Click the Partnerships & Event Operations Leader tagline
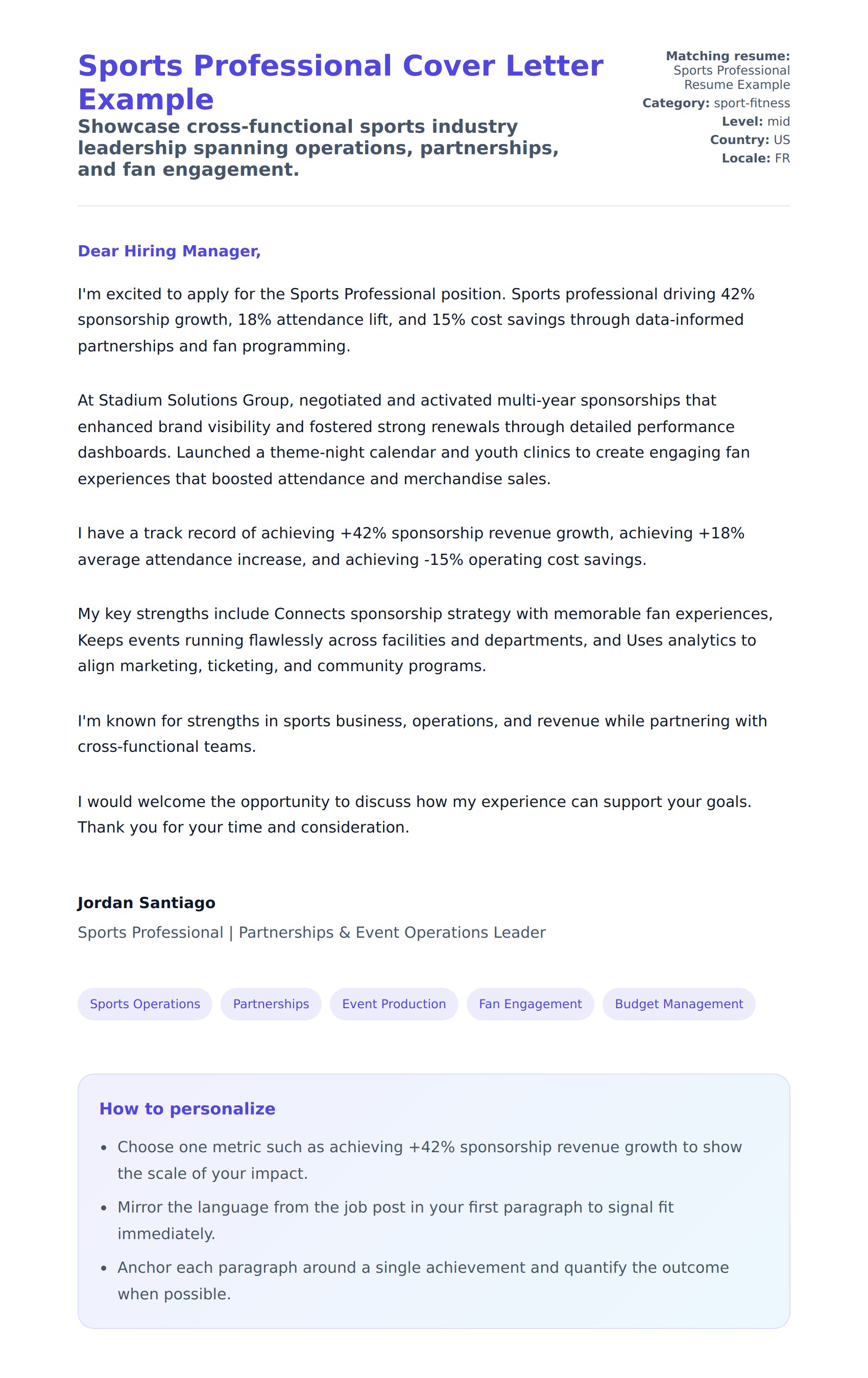This screenshot has height=1378, width=868. pos(392,932)
